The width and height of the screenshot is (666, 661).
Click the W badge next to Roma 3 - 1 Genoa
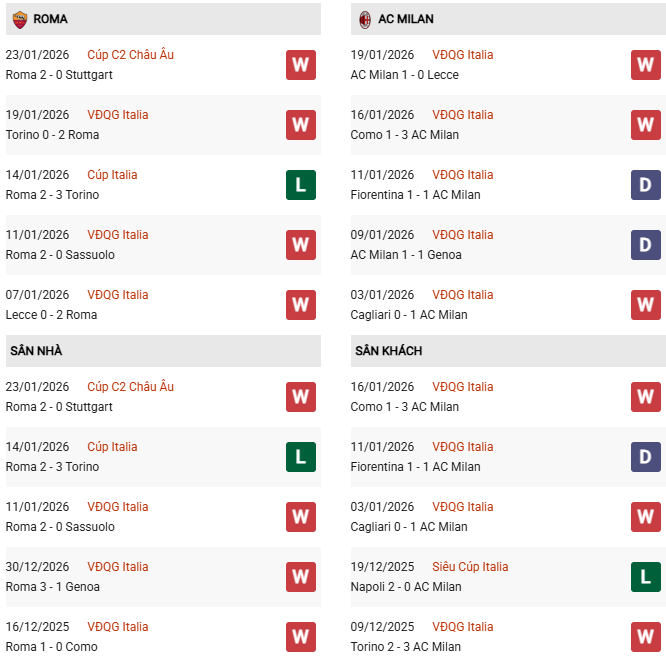pyautogui.click(x=300, y=577)
